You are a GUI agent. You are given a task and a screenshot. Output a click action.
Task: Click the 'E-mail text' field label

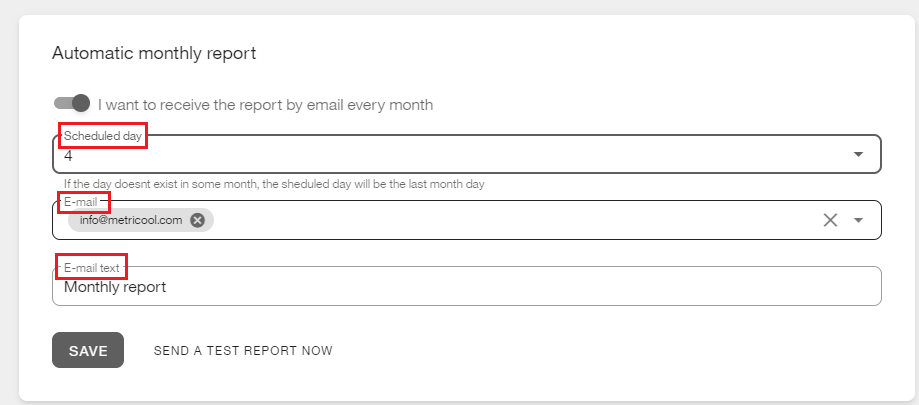92,268
